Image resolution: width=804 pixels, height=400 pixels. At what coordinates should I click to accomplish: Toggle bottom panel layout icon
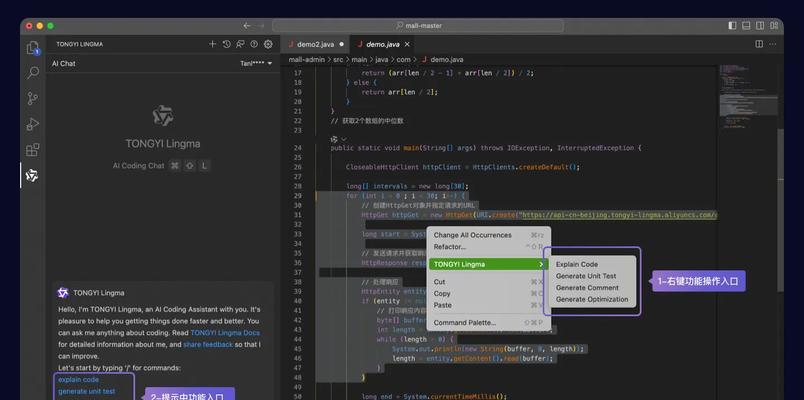coord(746,26)
